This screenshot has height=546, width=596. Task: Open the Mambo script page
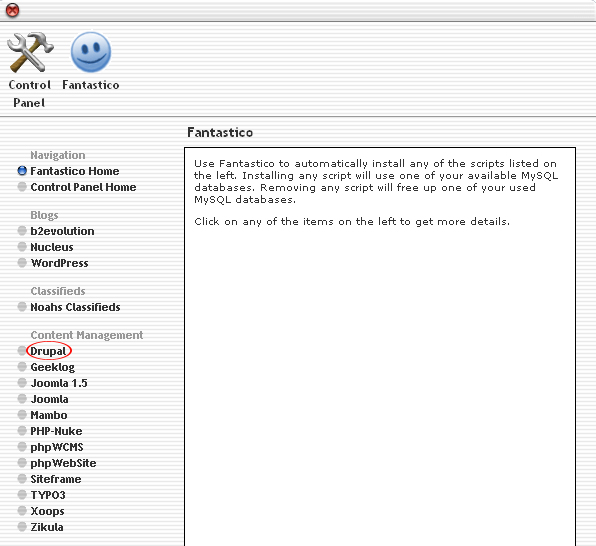tap(49, 415)
